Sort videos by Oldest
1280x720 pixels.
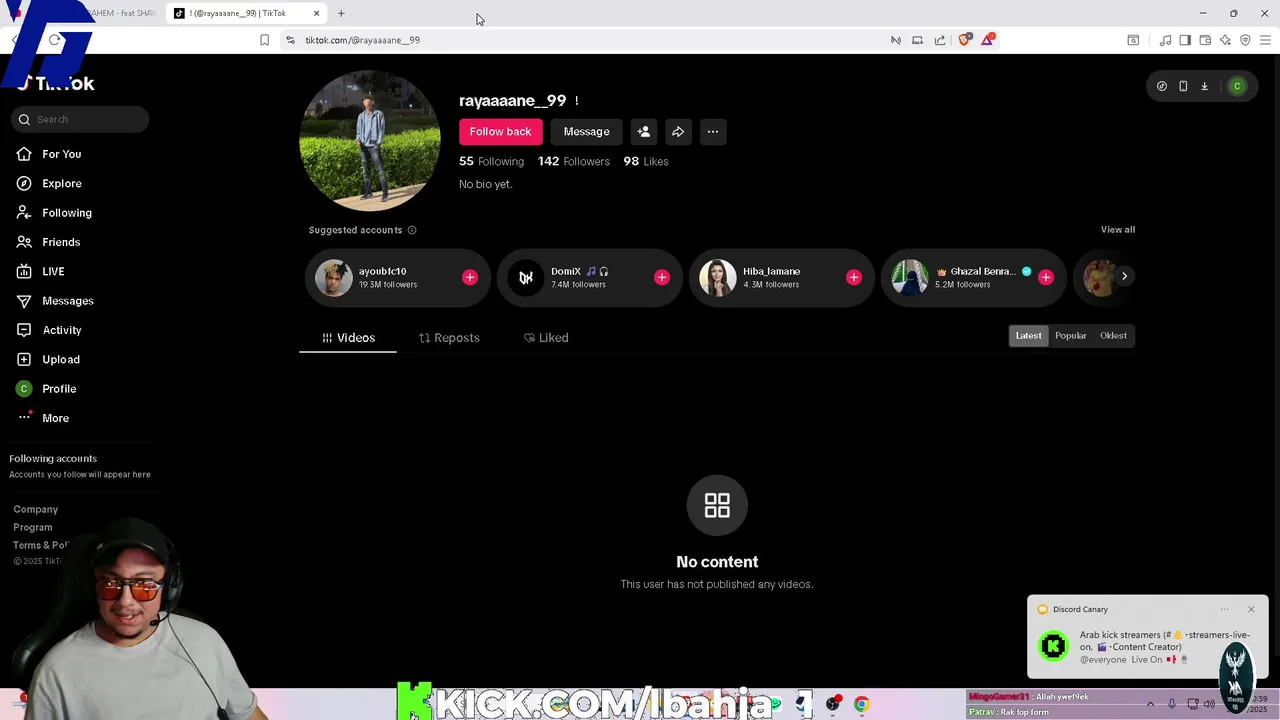(x=1113, y=336)
